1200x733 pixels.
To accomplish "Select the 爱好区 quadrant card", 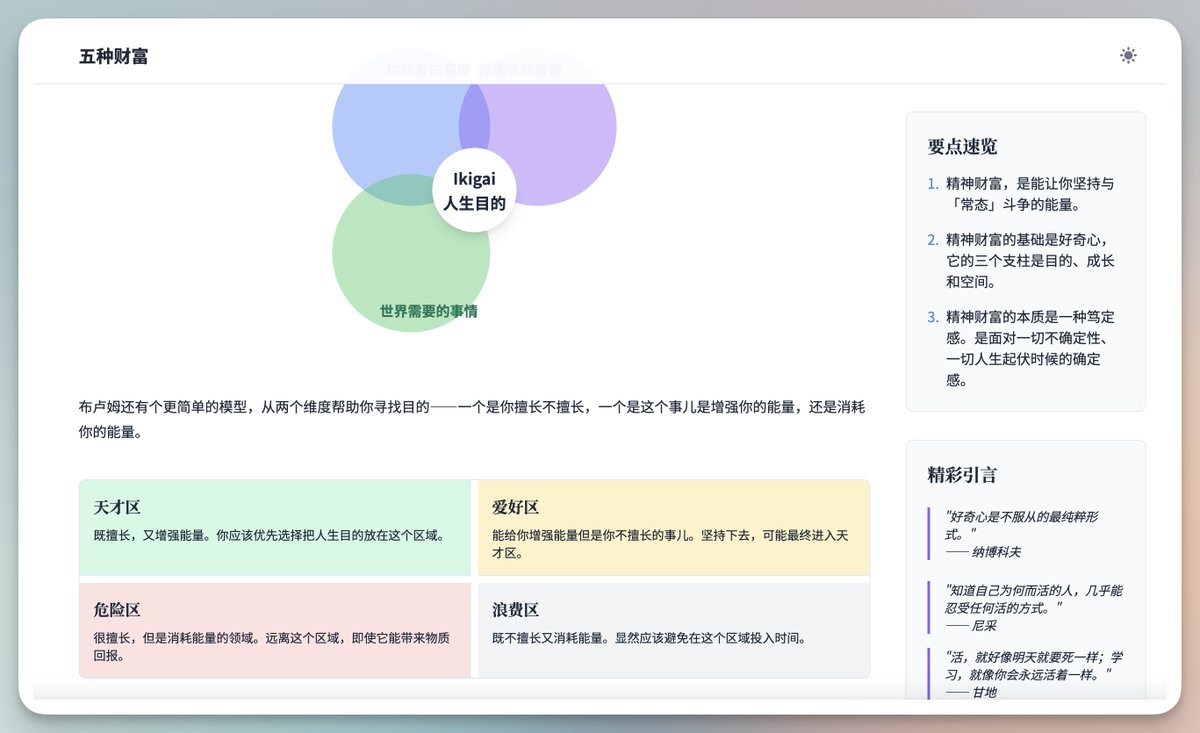I will coord(674,528).
